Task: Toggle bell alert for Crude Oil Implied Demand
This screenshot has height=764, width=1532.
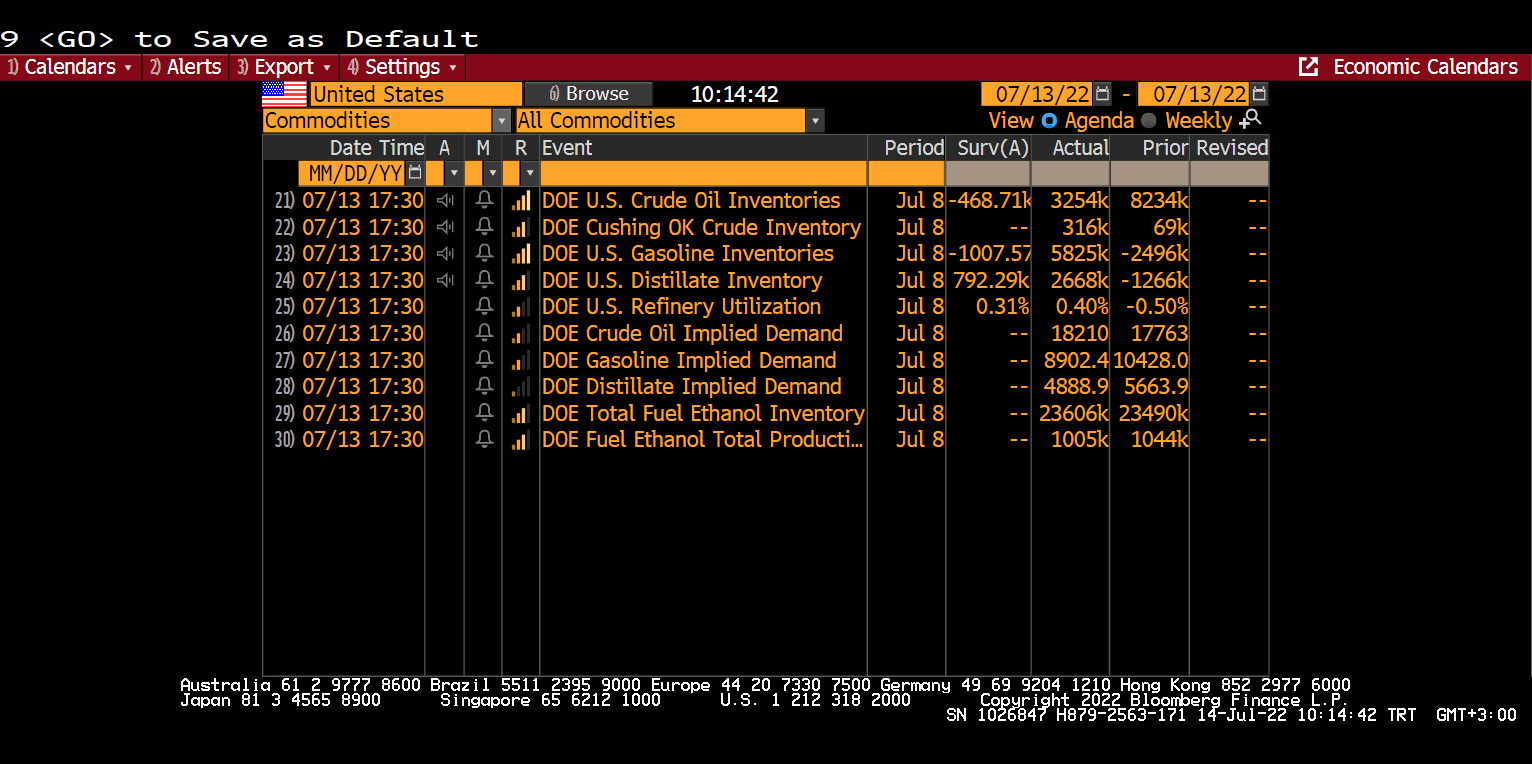Action: click(x=484, y=333)
